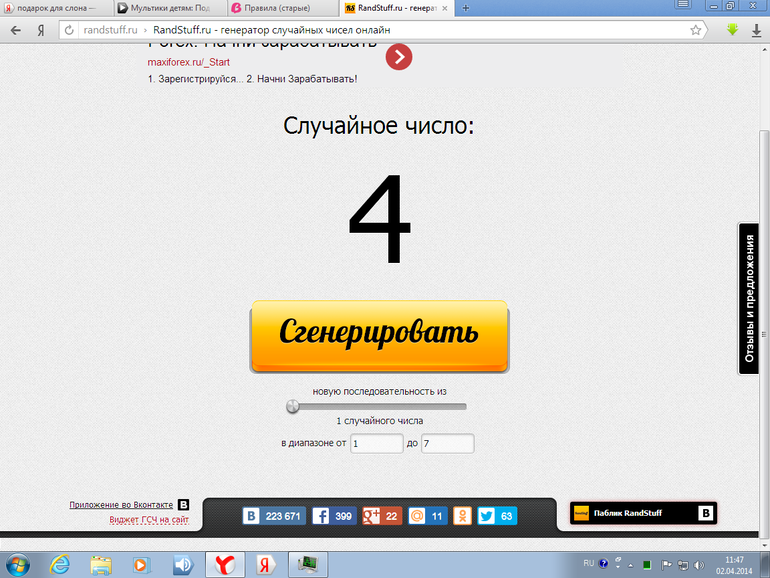Open the speaker application in taskbar

pyautogui.click(x=183, y=565)
